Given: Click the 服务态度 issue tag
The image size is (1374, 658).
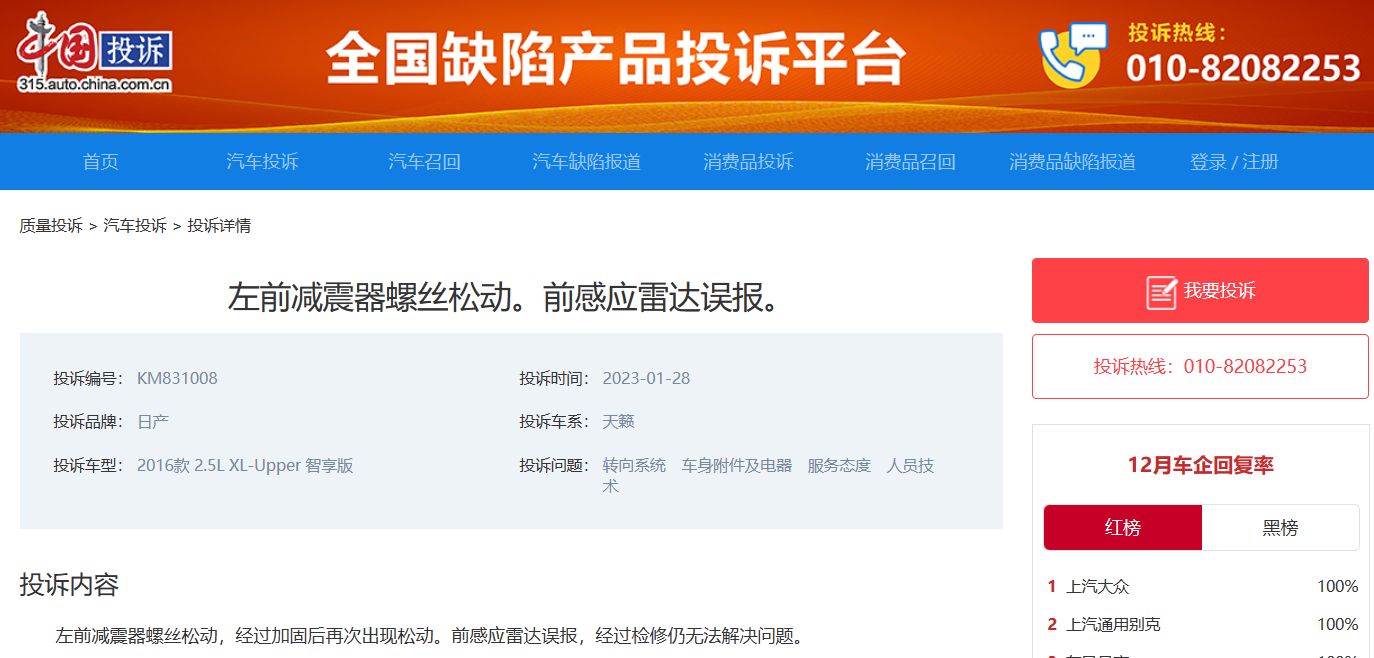Looking at the screenshot, I should [x=839, y=466].
